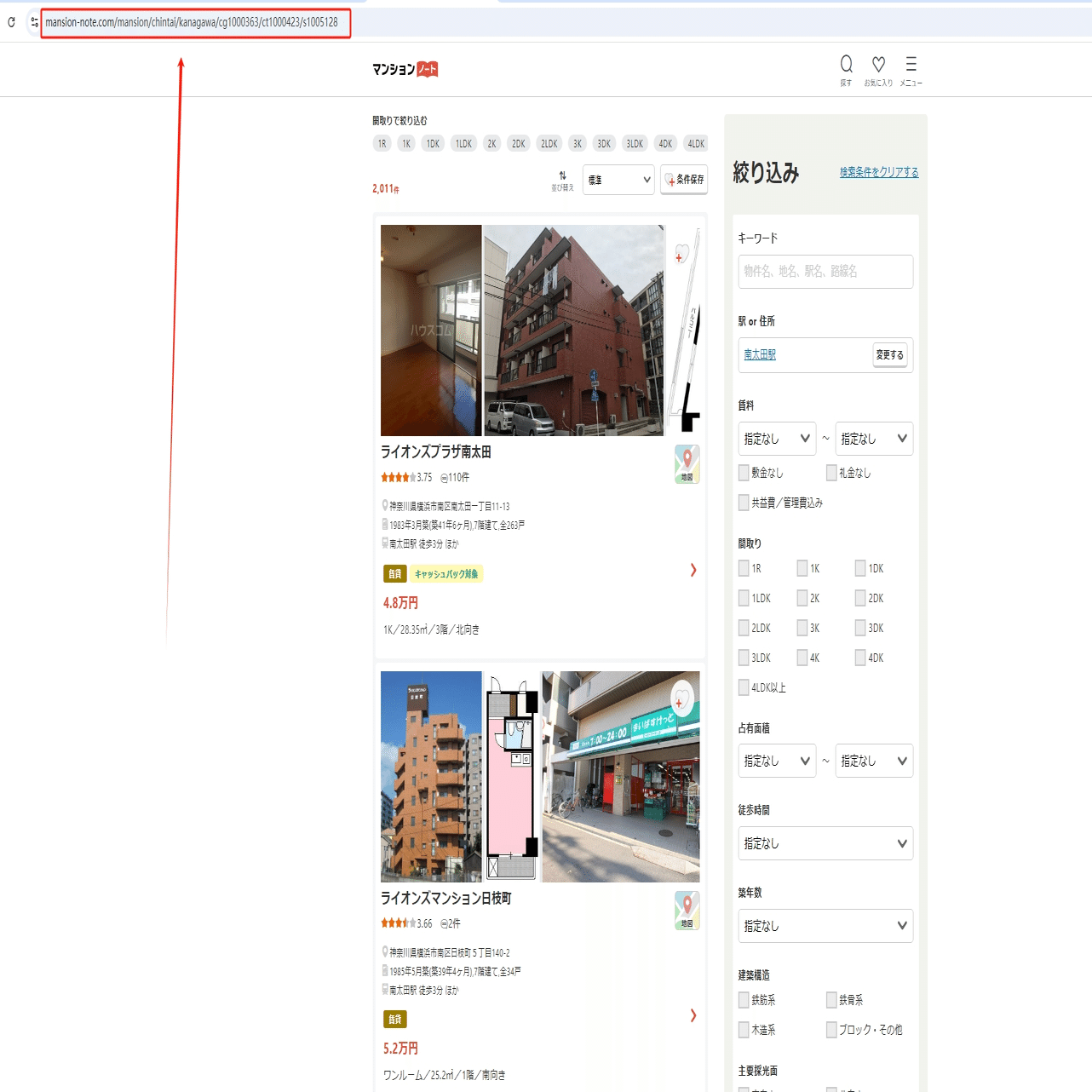Check the 4LDK以上 checkbox
The image size is (1092, 1092).
[744, 687]
